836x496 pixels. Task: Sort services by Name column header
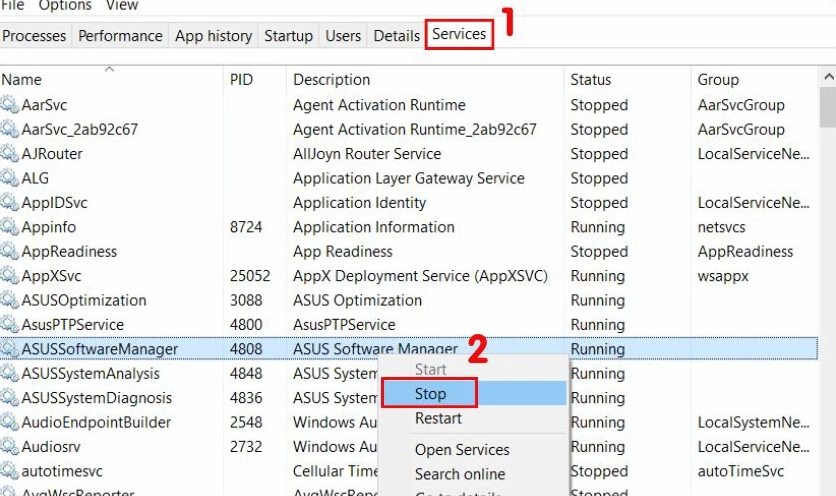[x=22, y=80]
